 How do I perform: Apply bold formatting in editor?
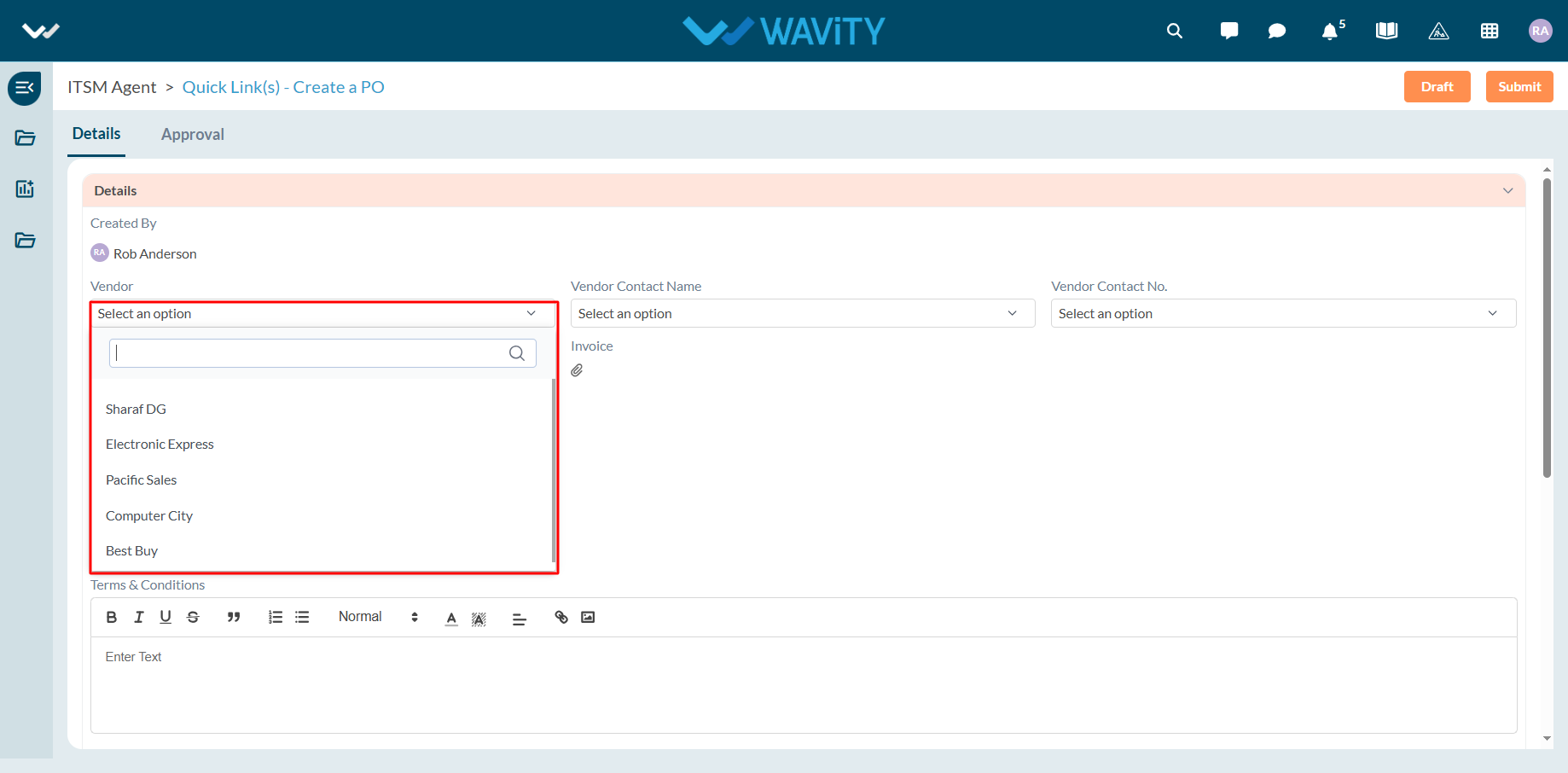[111, 617]
